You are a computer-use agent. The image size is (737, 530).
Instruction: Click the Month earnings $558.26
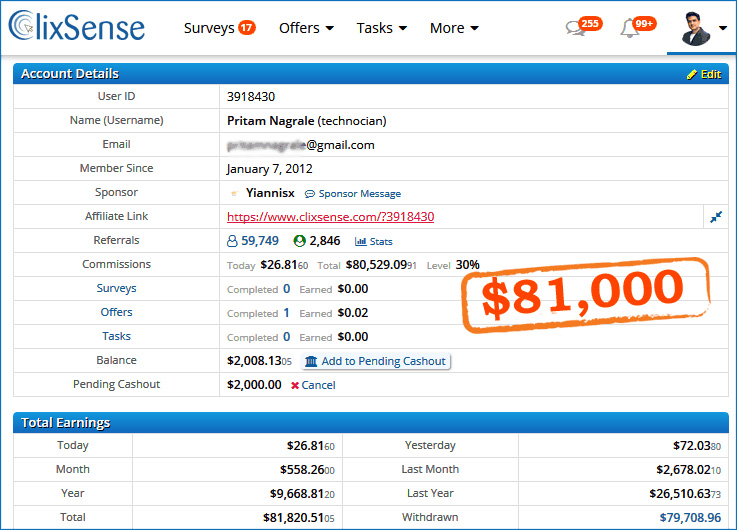coord(307,469)
